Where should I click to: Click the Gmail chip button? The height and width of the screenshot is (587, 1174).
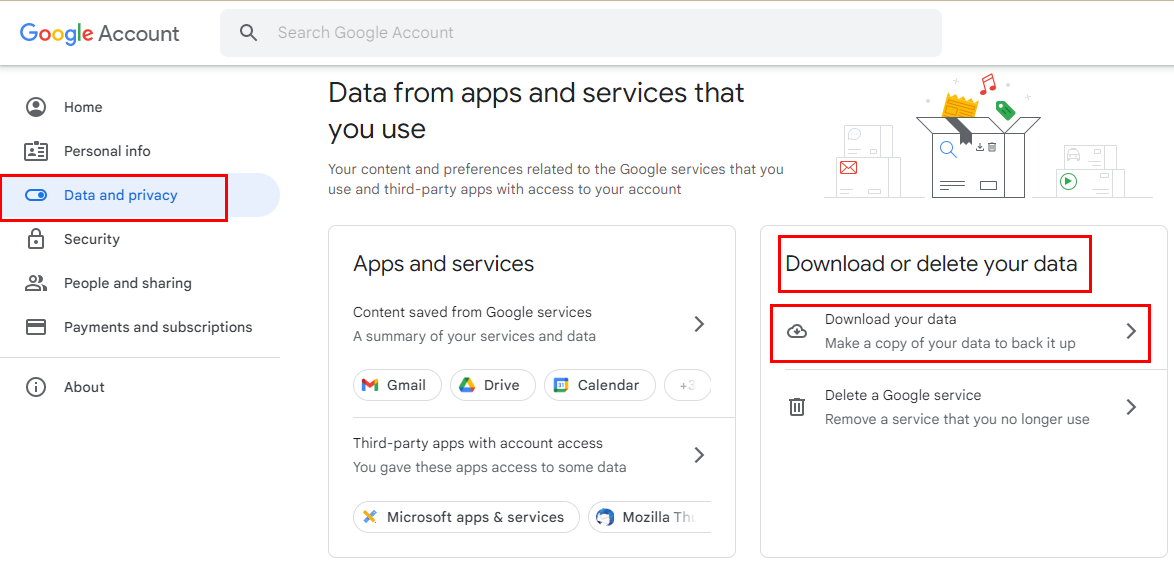pos(397,385)
